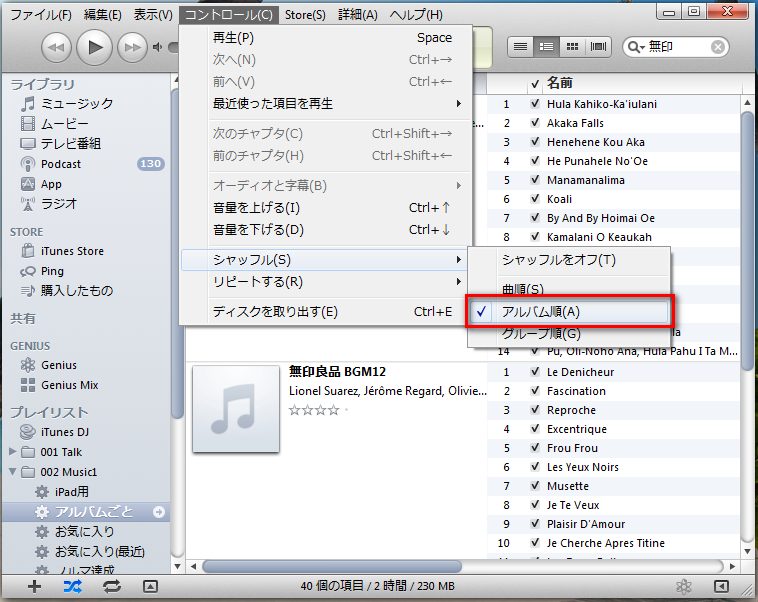Switch to grid view
The width and height of the screenshot is (758, 602).
[x=572, y=47]
